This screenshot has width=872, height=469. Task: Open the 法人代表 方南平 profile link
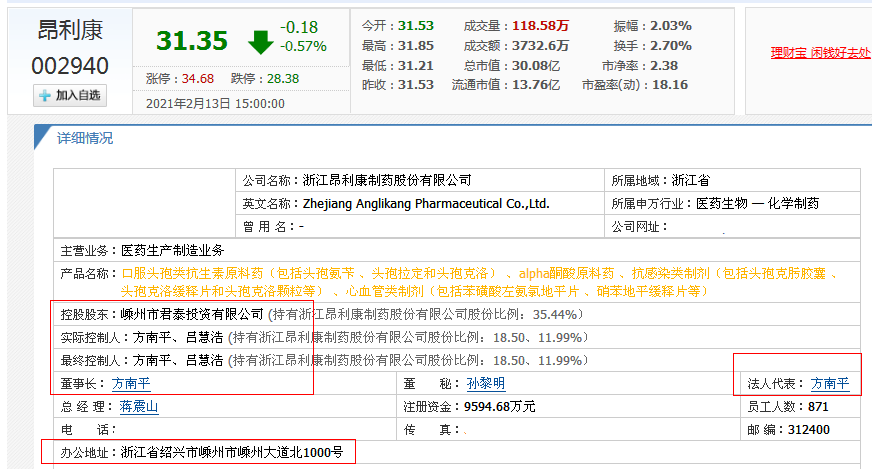829,383
